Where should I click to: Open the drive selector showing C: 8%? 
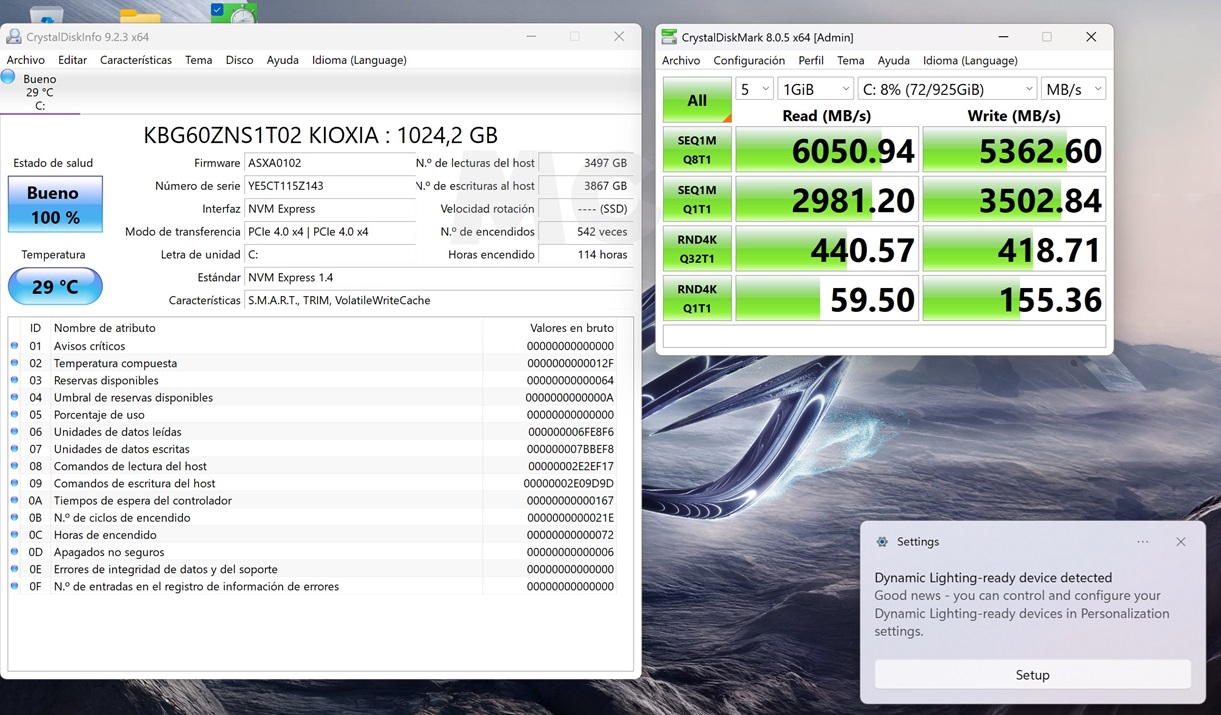(x=946, y=89)
